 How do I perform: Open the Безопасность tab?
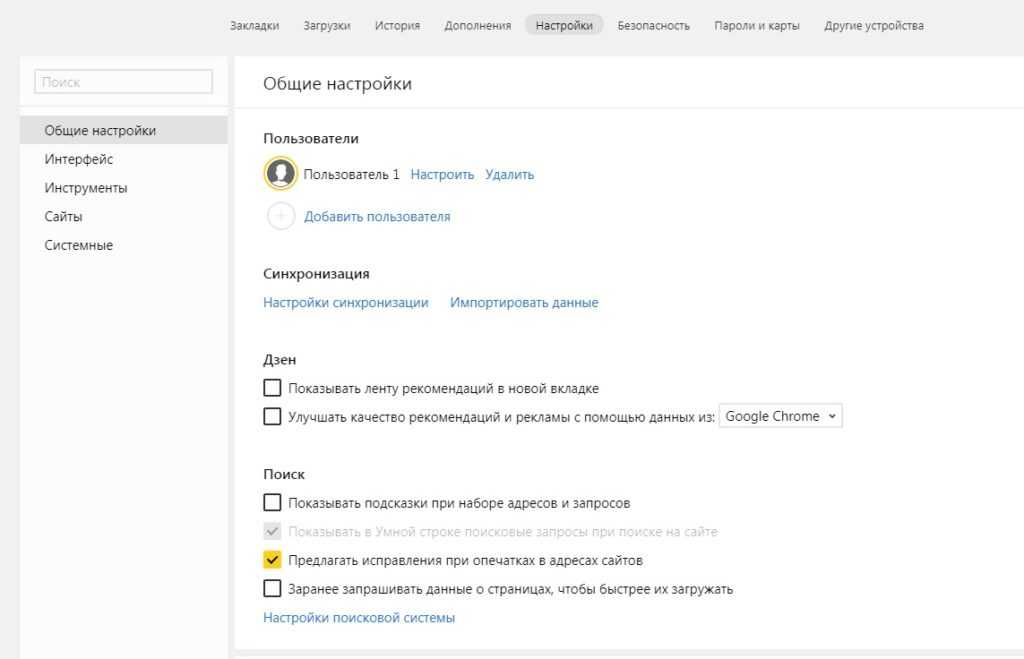pos(654,26)
